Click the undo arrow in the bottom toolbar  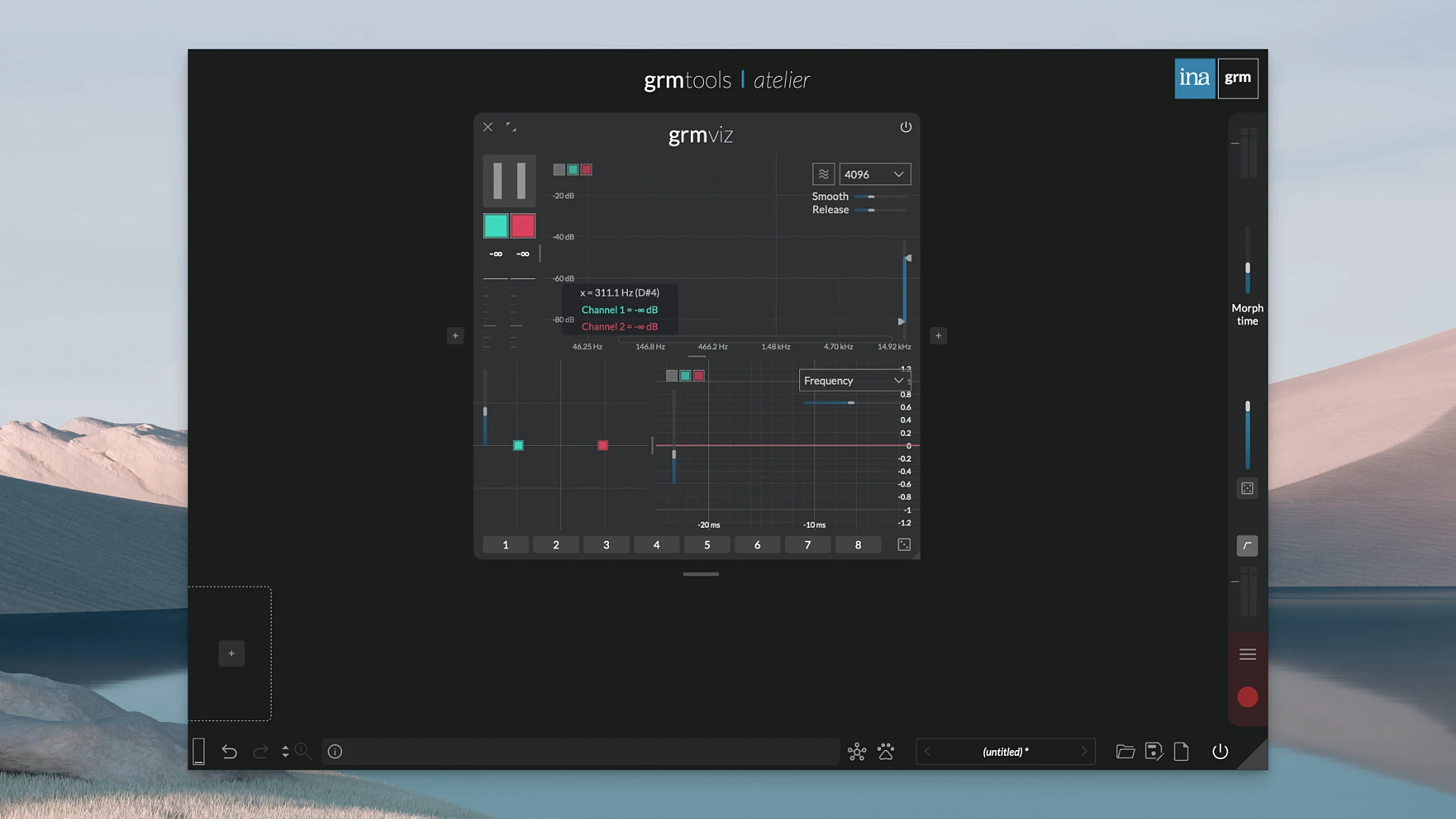pyautogui.click(x=229, y=752)
